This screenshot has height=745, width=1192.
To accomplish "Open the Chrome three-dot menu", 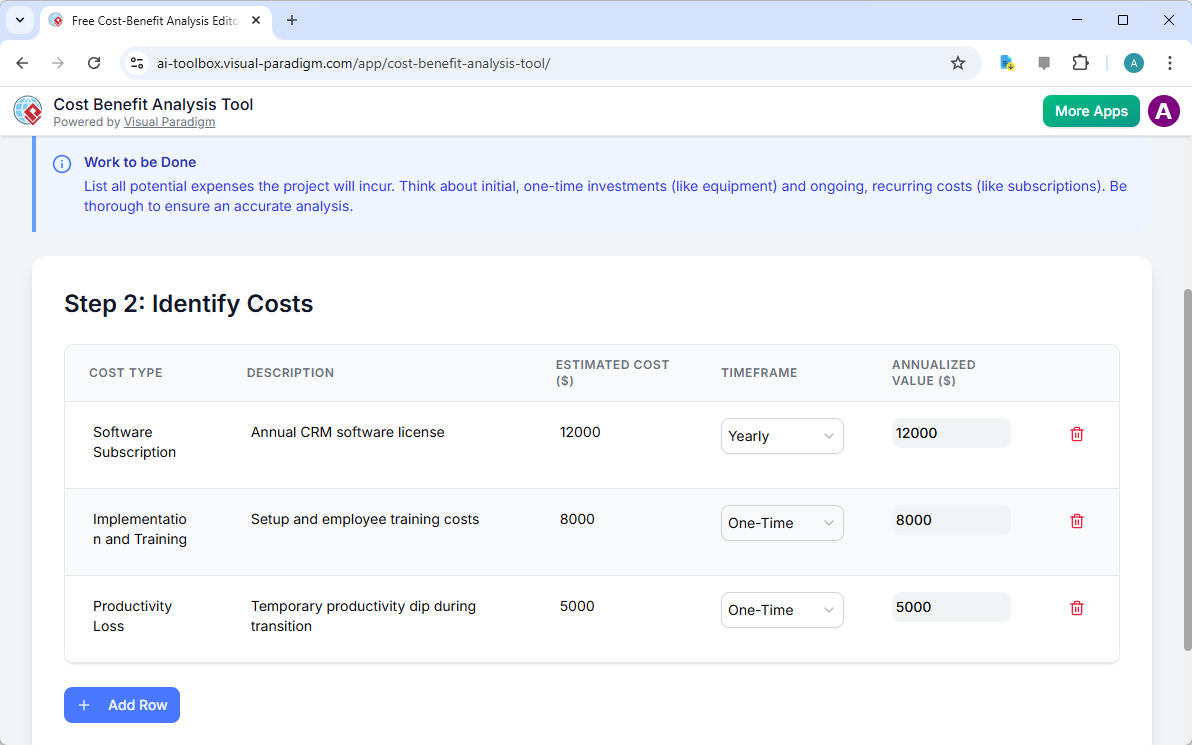I will tap(1170, 62).
